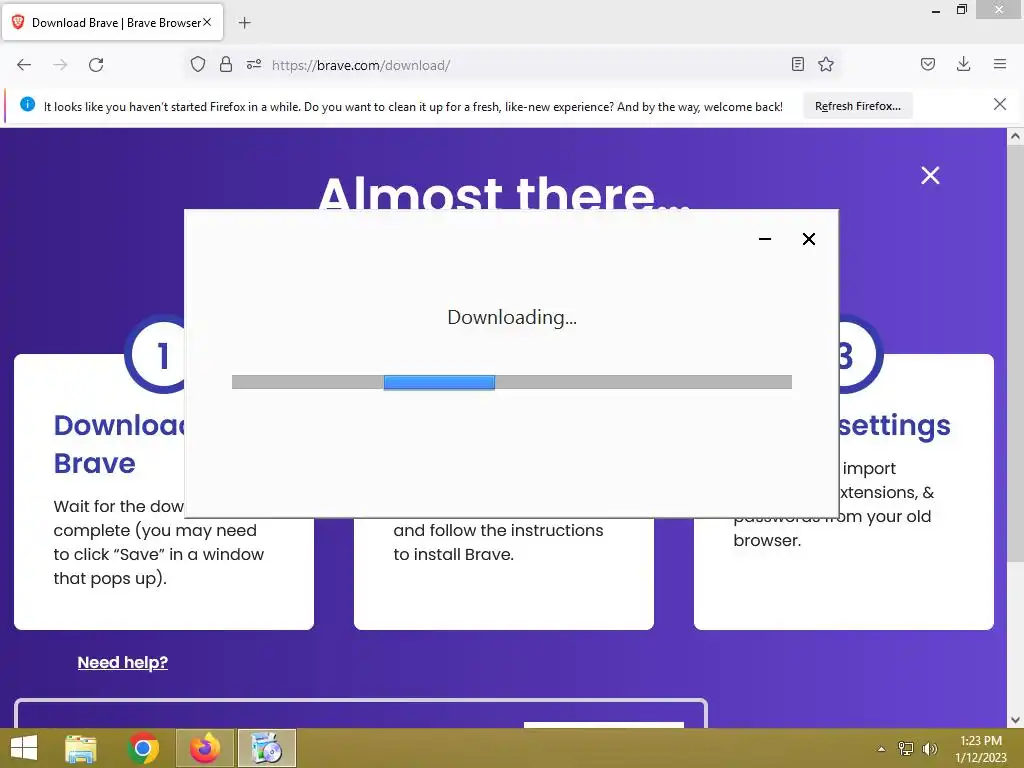Launch Google Chrome from taskbar
1024x768 pixels.
pyautogui.click(x=143, y=748)
